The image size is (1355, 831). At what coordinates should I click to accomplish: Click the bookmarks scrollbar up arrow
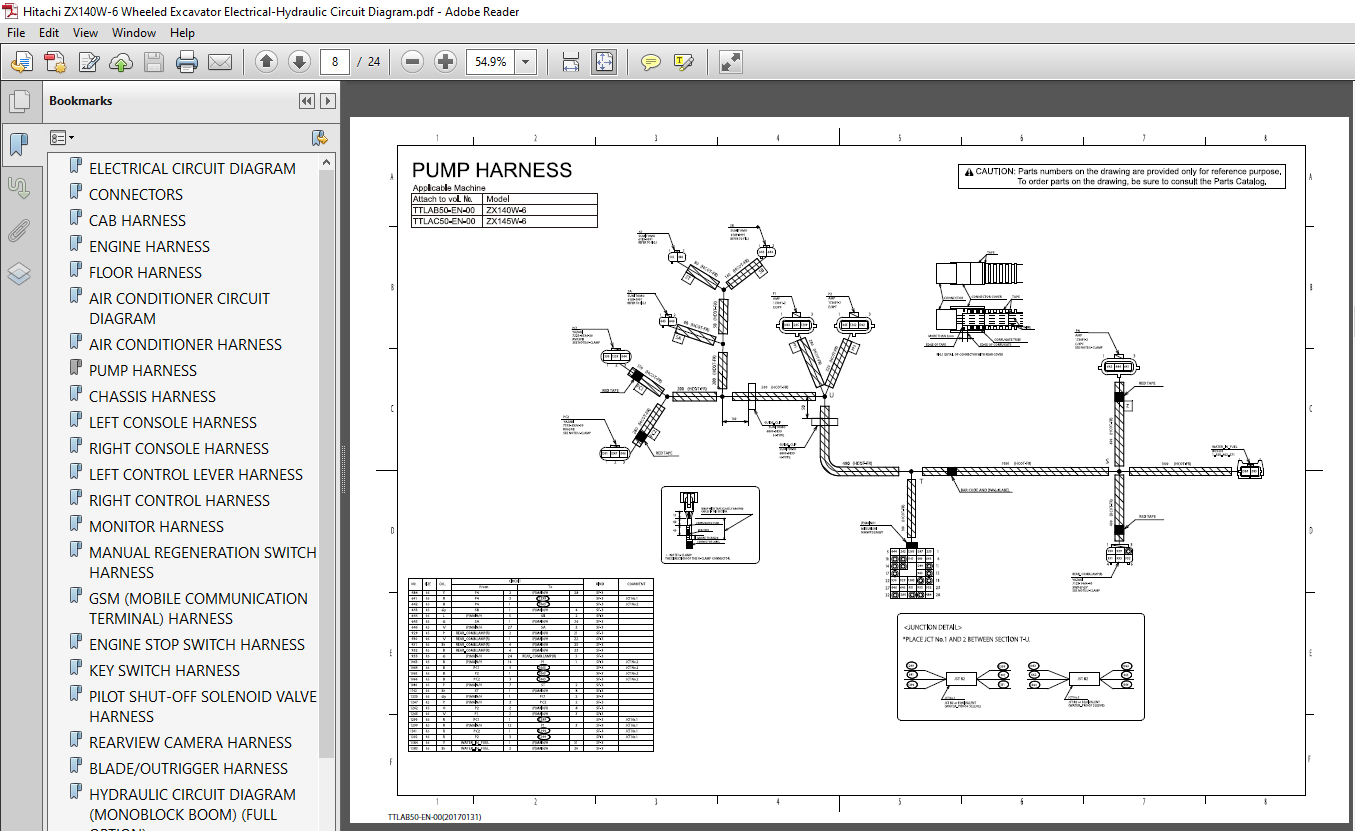pos(327,161)
